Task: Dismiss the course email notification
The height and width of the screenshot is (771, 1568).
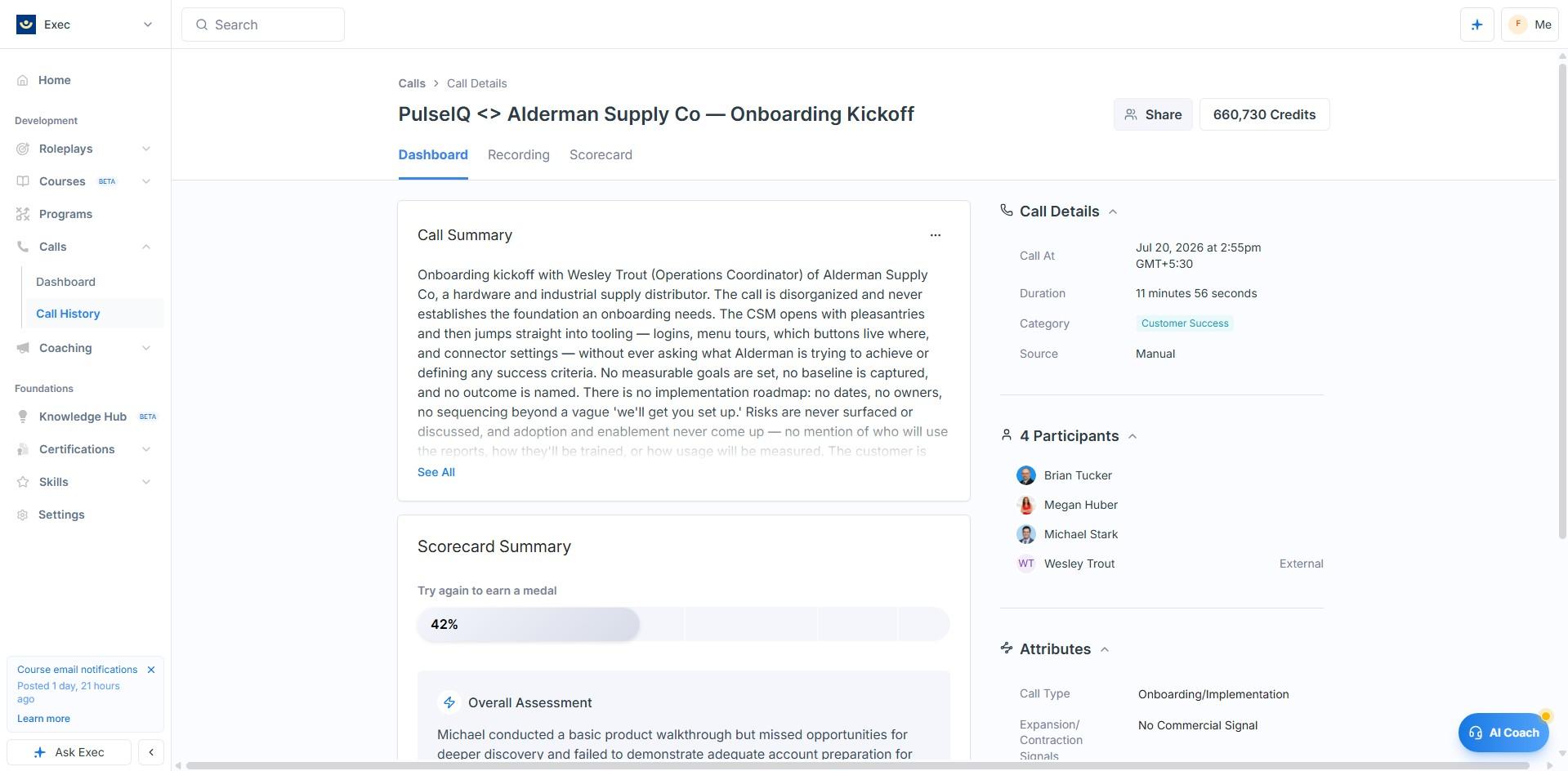Action: pyautogui.click(x=151, y=670)
